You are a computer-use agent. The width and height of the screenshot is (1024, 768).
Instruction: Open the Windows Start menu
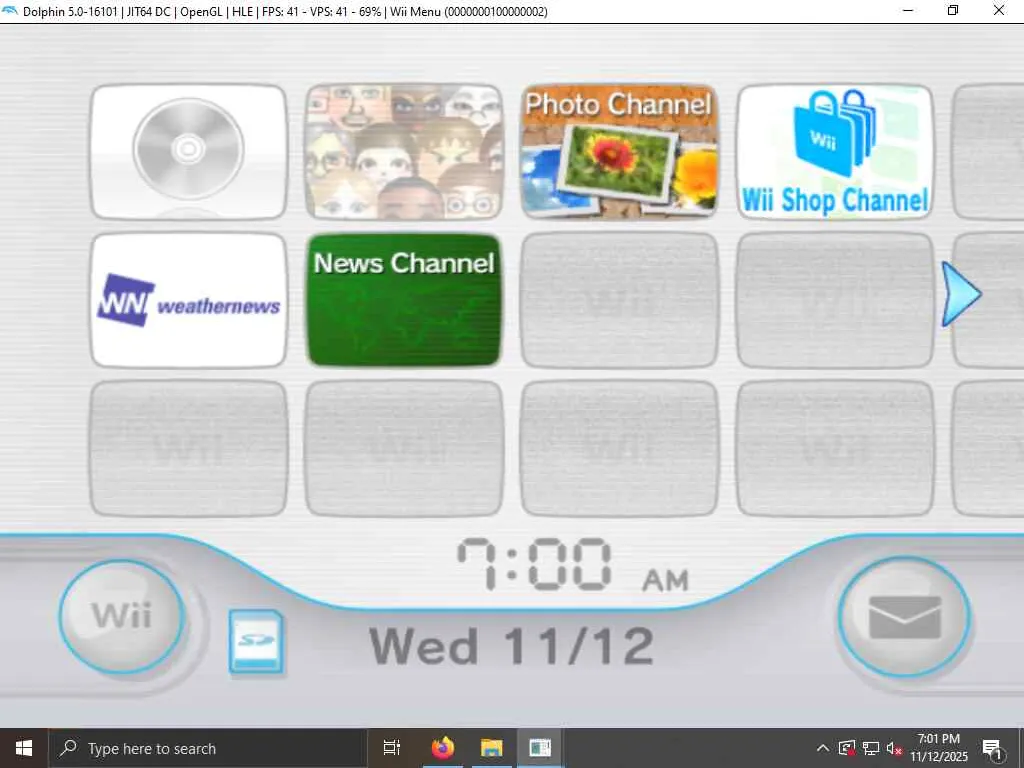pyautogui.click(x=24, y=748)
